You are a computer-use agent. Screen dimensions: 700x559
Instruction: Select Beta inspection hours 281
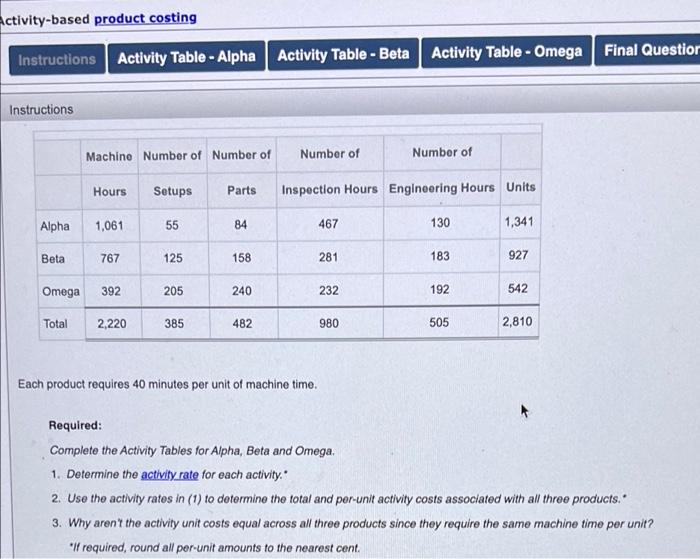pos(328,257)
